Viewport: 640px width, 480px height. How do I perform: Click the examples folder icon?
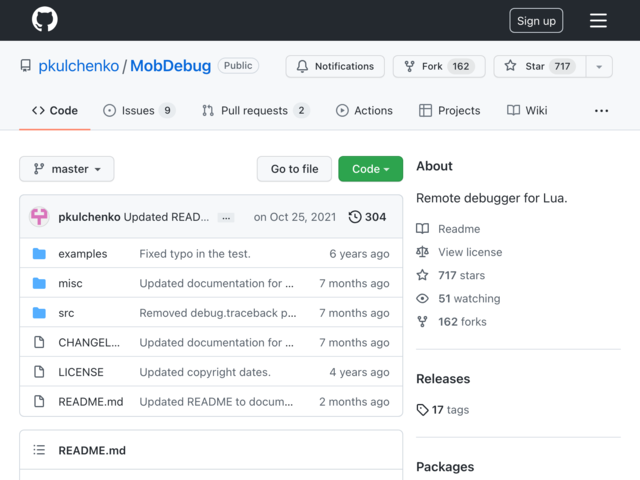(39, 254)
